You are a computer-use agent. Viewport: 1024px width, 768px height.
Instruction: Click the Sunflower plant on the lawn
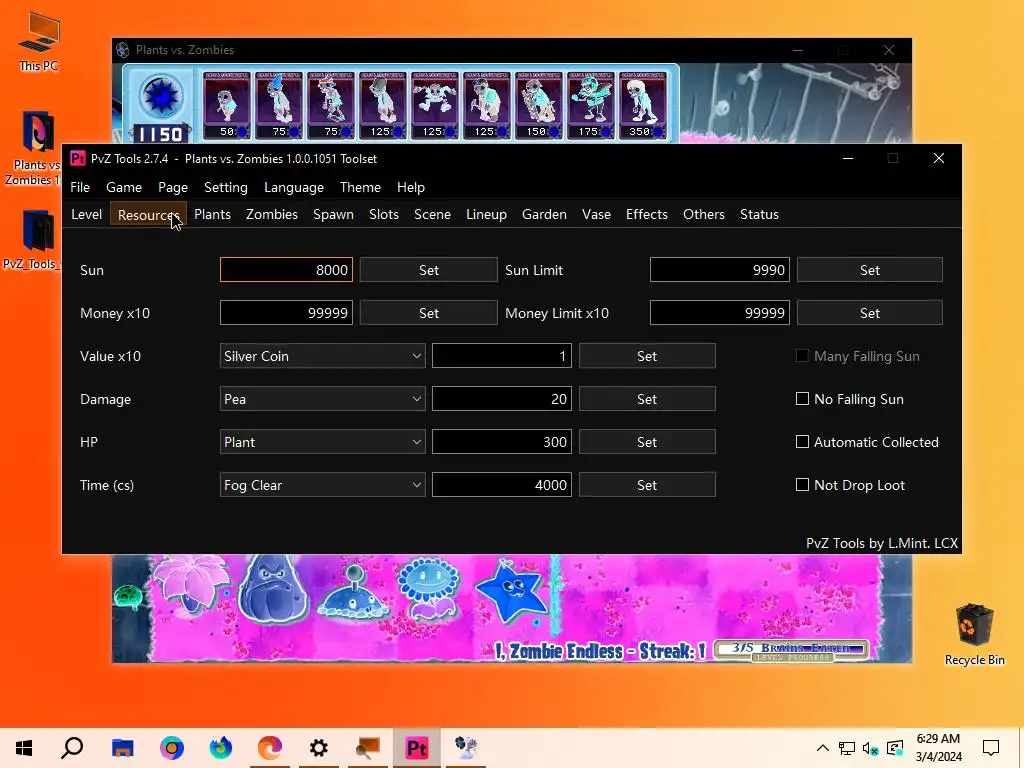[x=428, y=588]
